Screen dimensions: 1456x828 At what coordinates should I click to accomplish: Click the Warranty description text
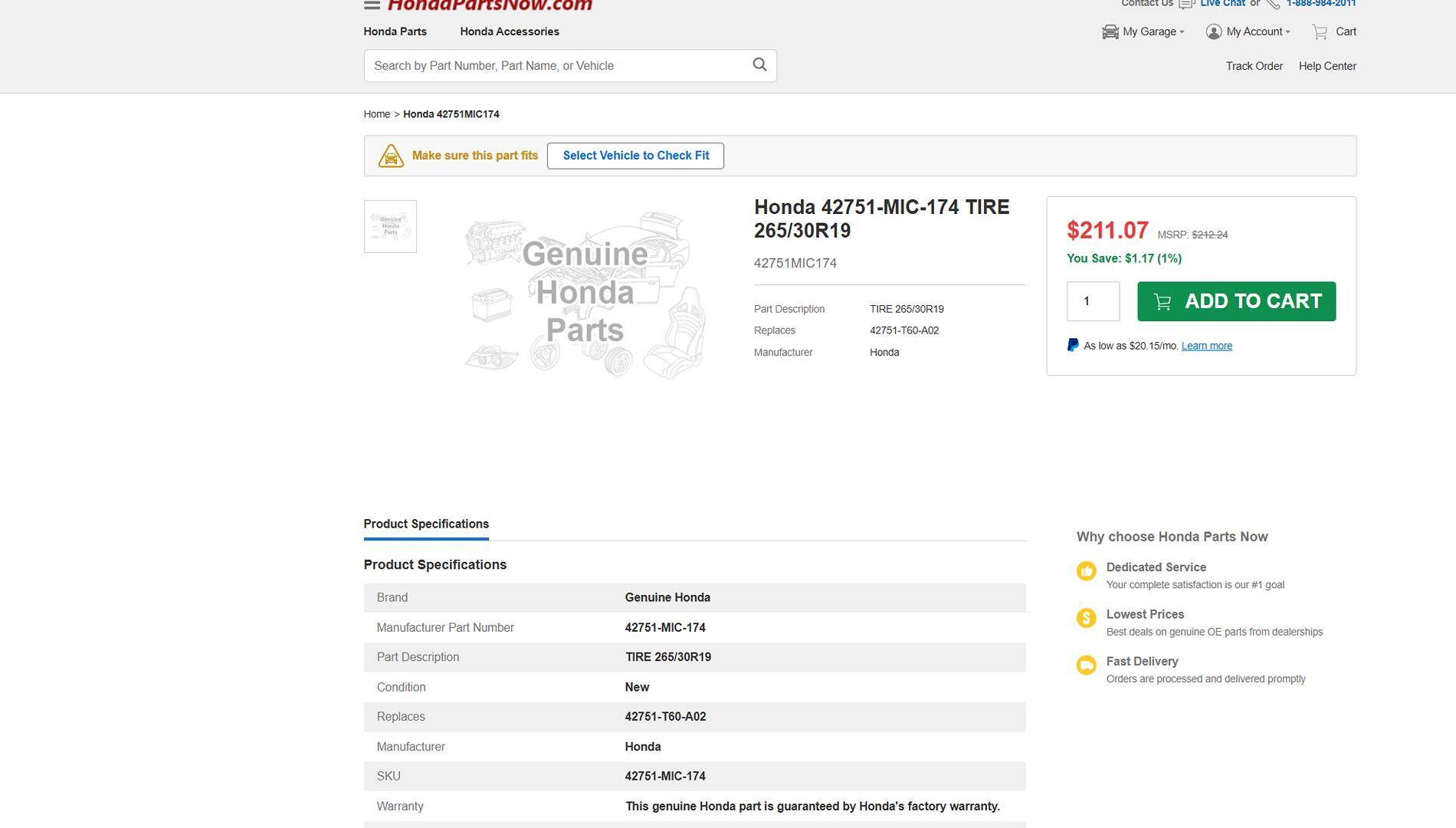coord(812,806)
